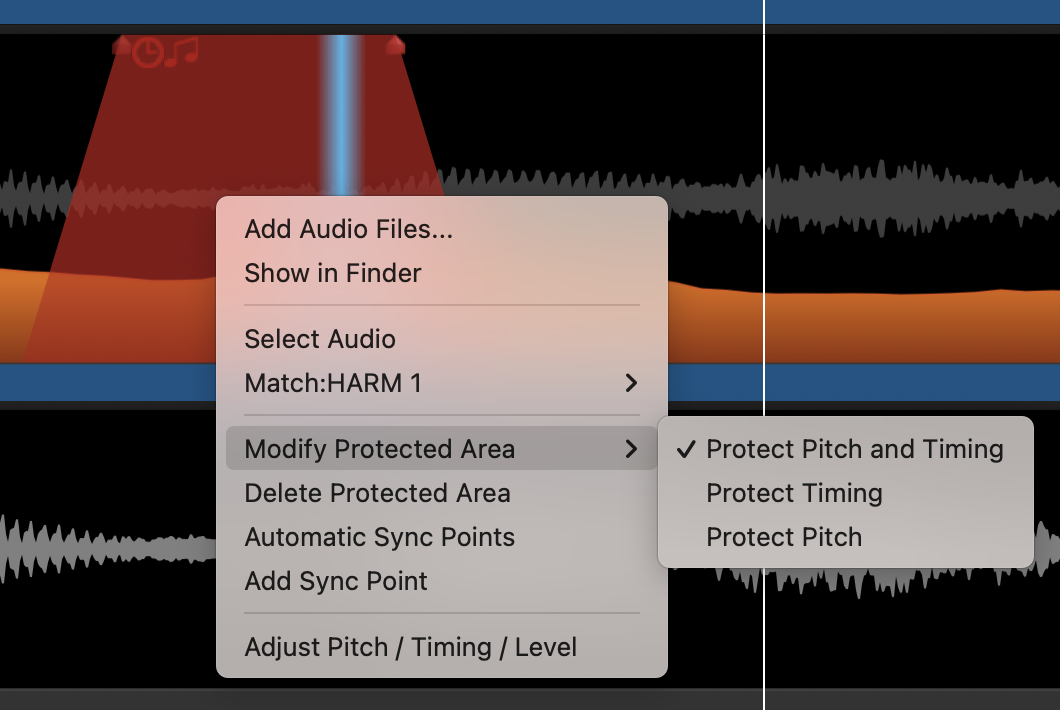The width and height of the screenshot is (1060, 710).
Task: Click the left handle of the protected area
Action: 121,45
